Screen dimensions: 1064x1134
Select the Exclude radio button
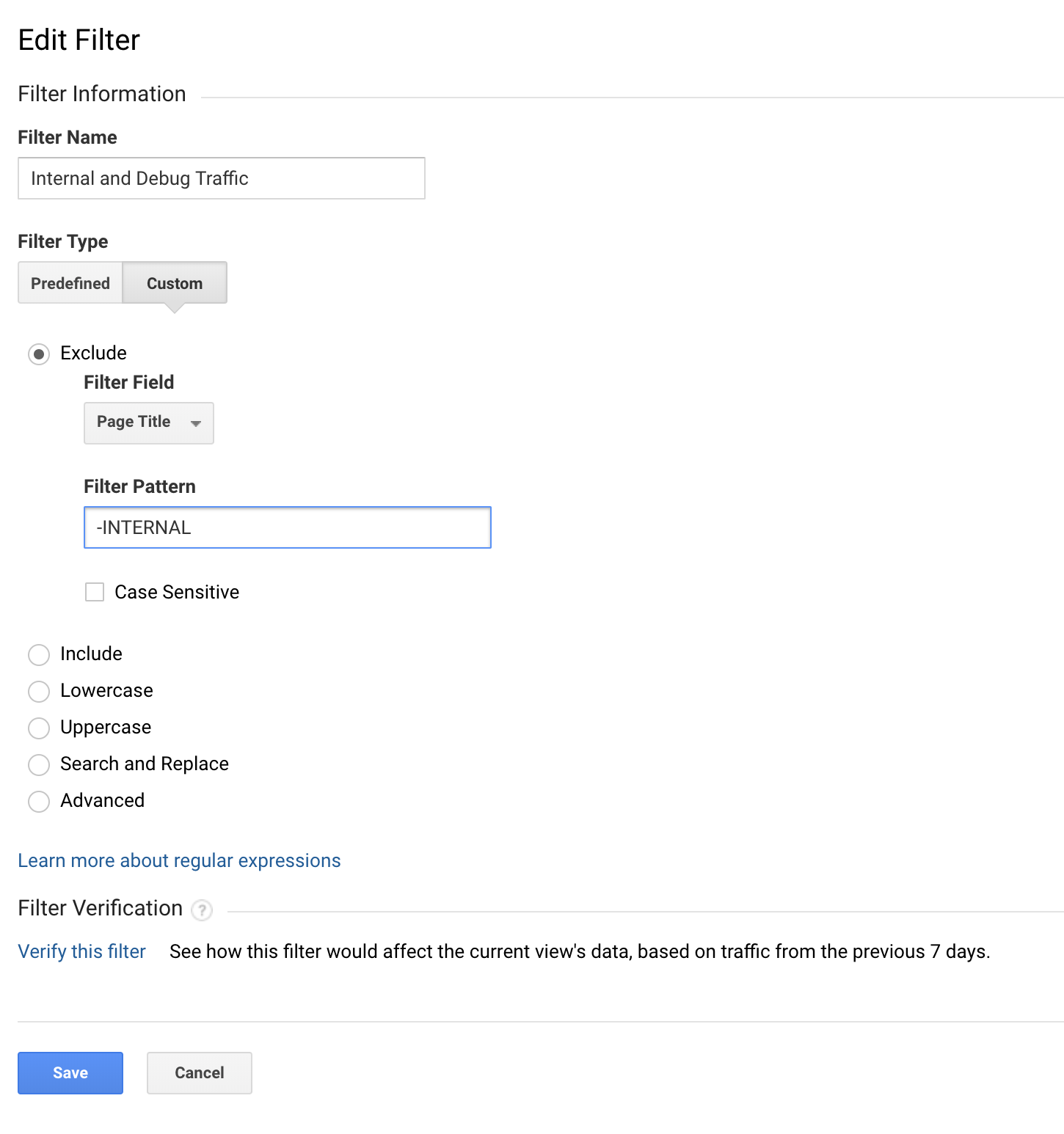pos(39,354)
